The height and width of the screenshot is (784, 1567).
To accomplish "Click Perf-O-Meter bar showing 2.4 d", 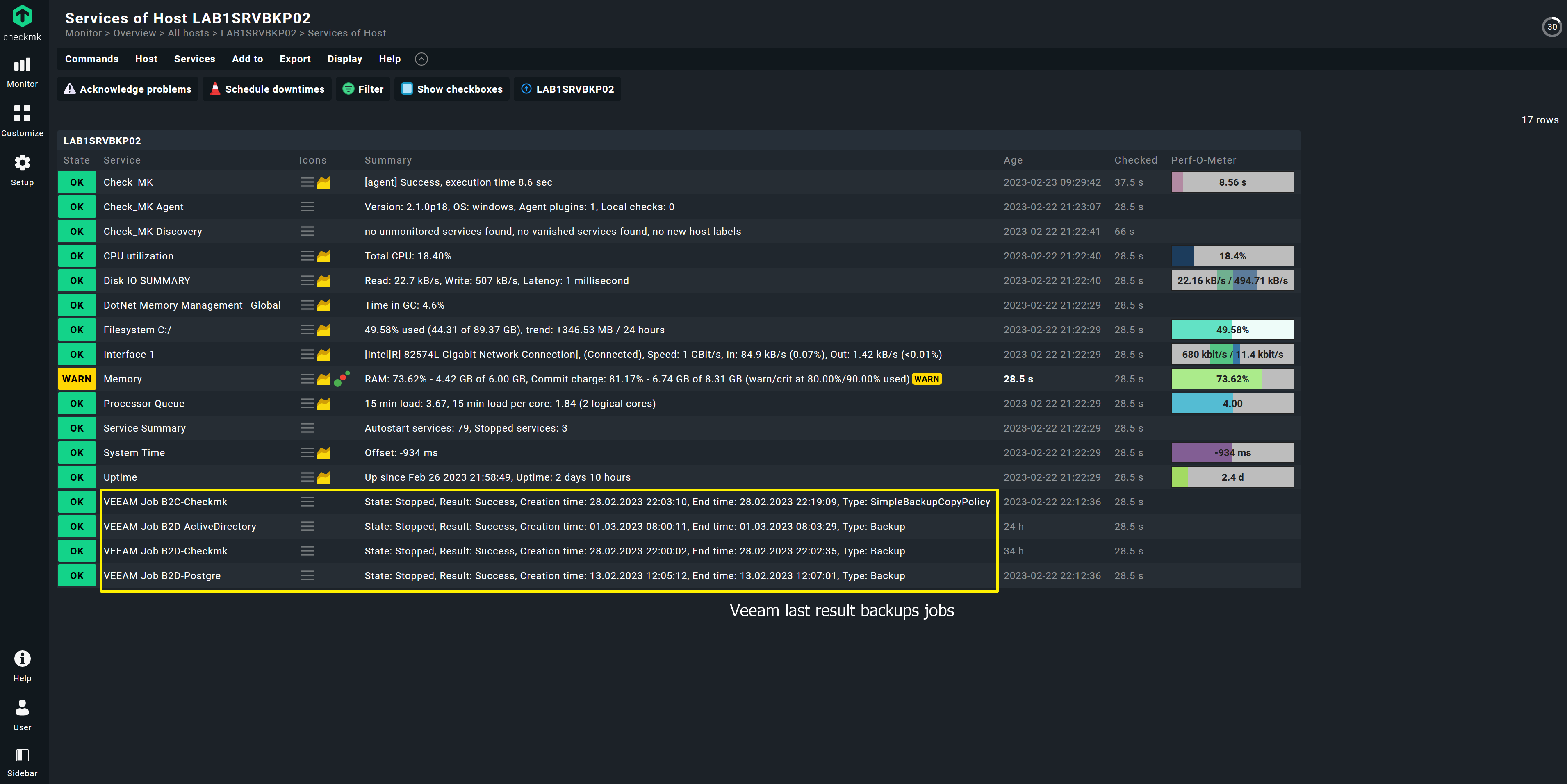I will 1232,477.
